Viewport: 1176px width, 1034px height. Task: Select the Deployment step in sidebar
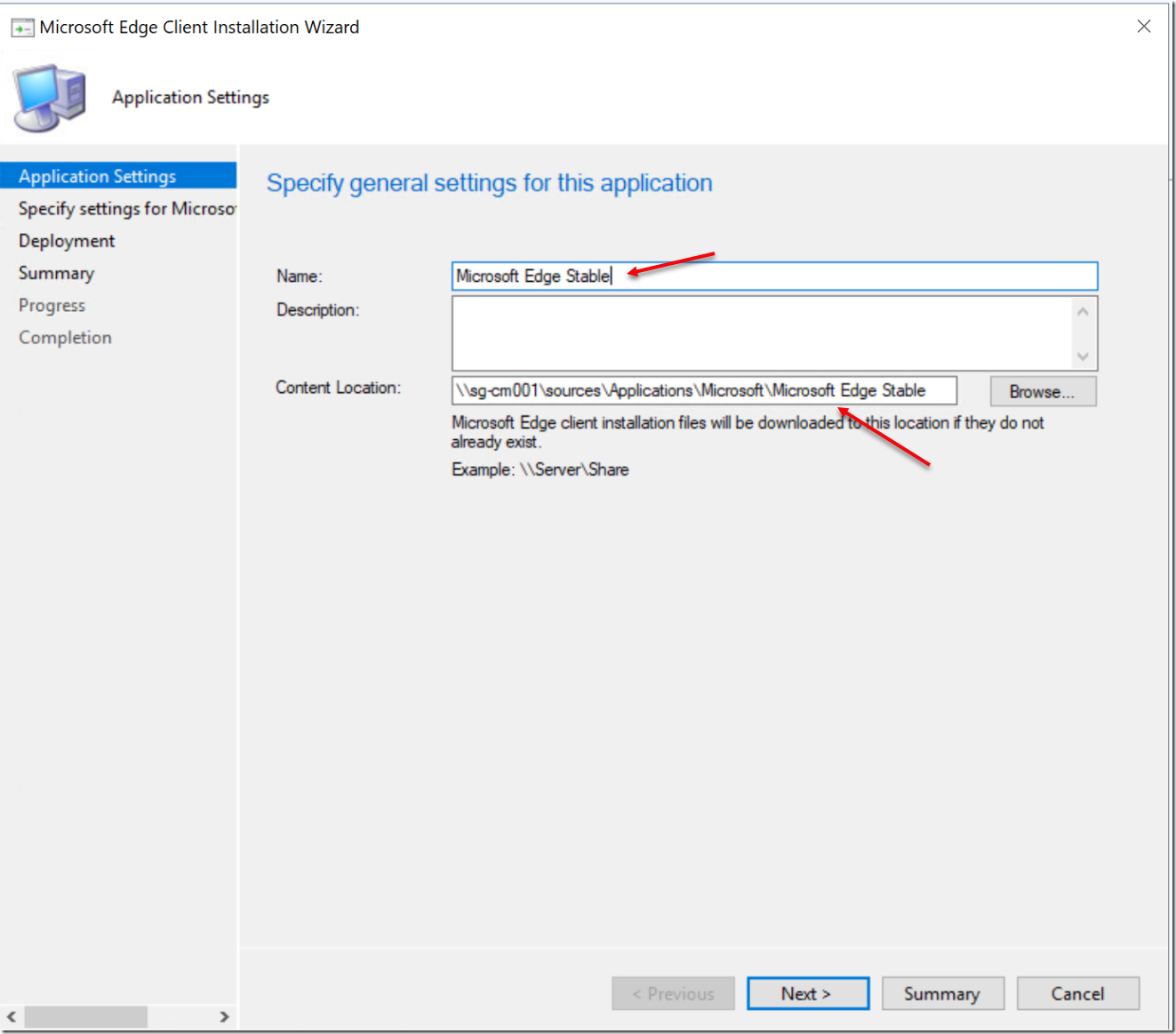pyautogui.click(x=66, y=240)
